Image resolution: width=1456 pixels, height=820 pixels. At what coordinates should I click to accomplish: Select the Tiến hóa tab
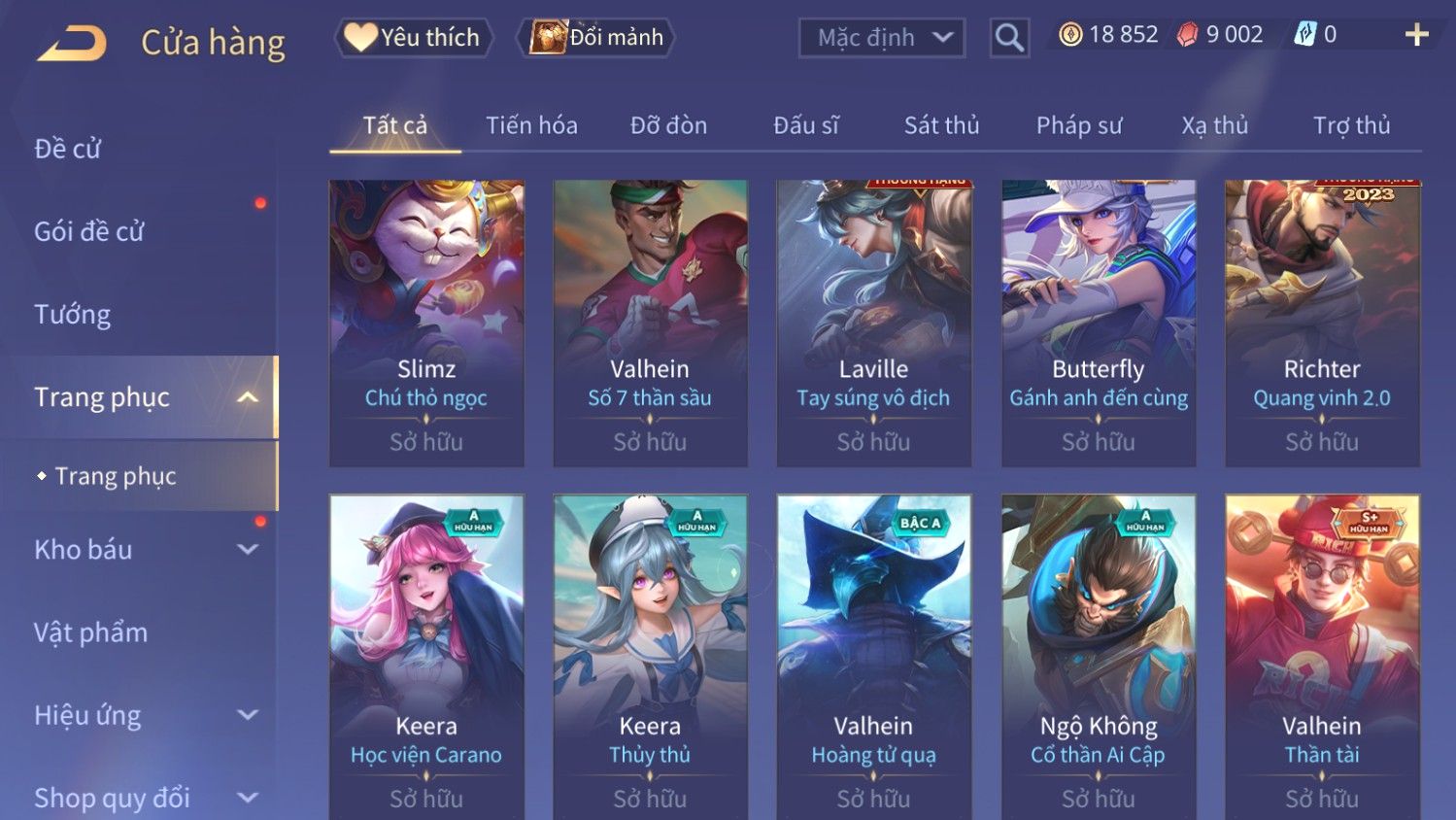[531, 125]
